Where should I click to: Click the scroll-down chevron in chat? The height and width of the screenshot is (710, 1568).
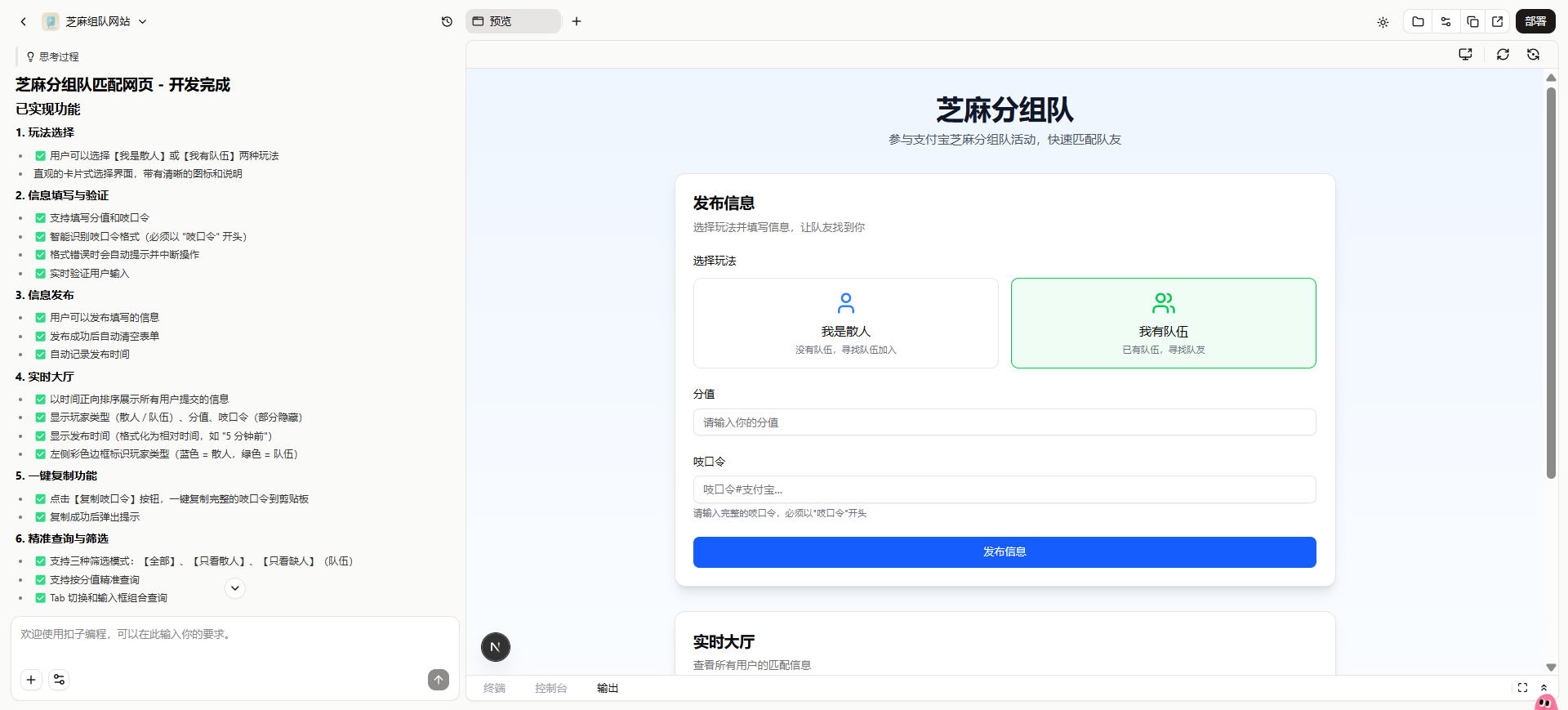[x=235, y=588]
